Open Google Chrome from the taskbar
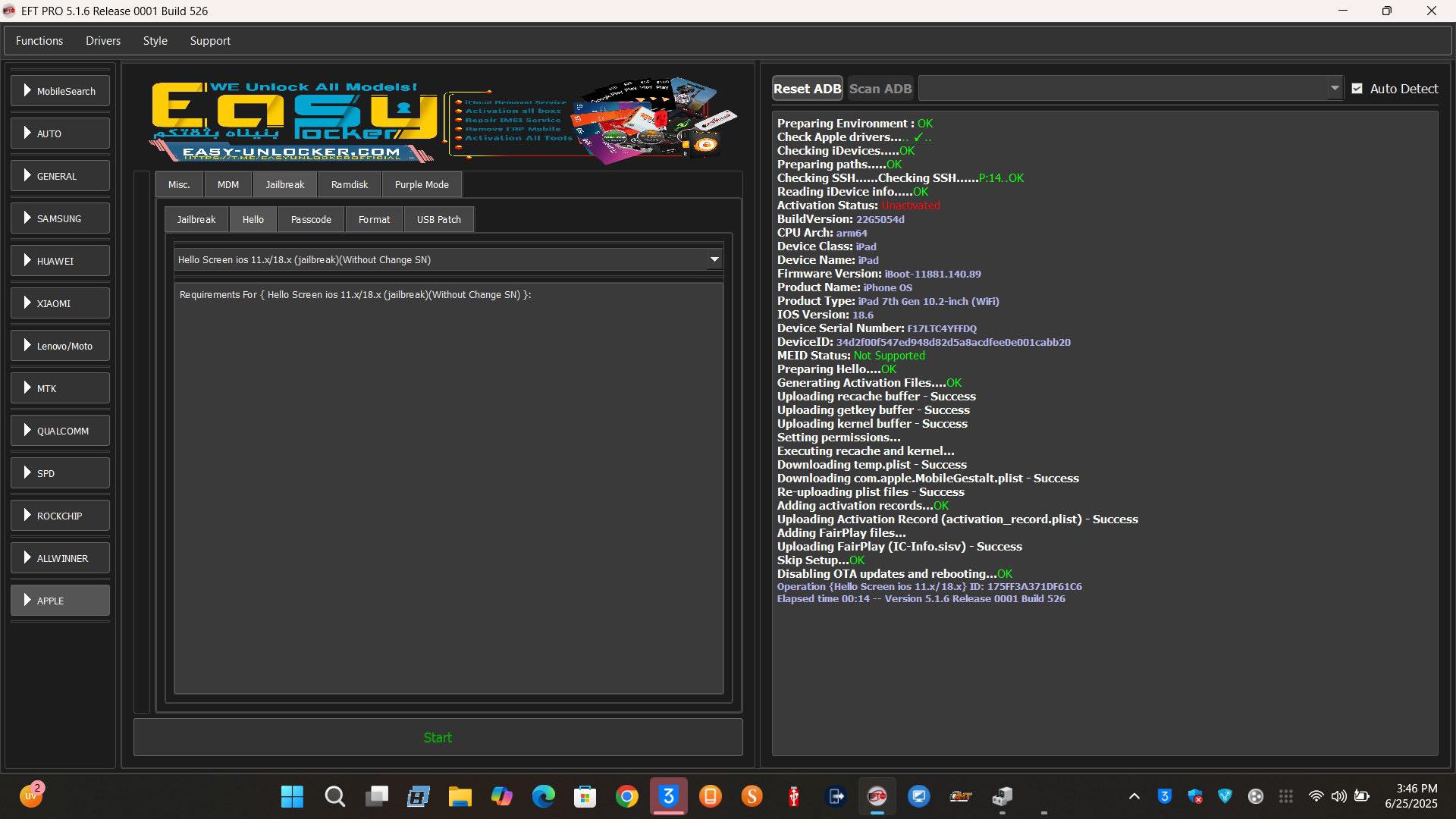This screenshot has width=1456, height=819. [626, 796]
